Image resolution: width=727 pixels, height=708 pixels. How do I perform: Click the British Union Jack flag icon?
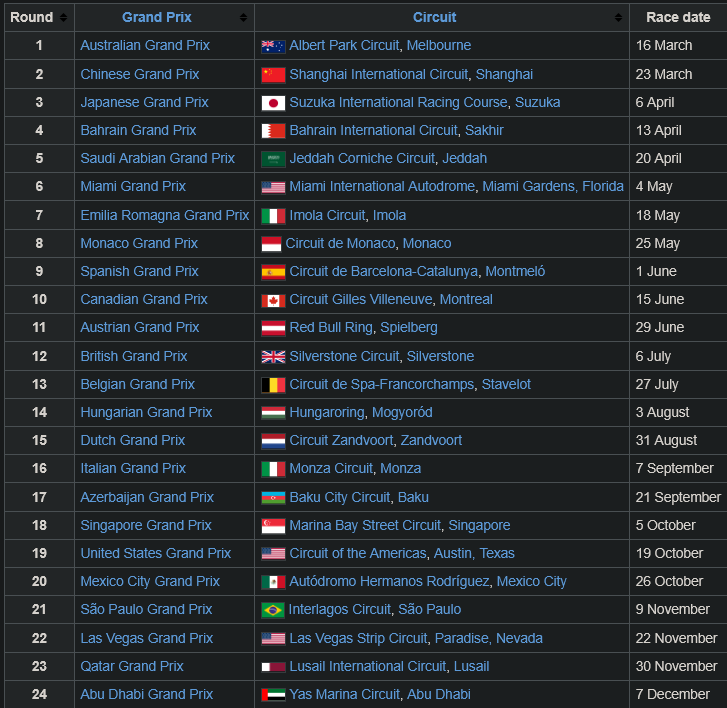pos(273,357)
